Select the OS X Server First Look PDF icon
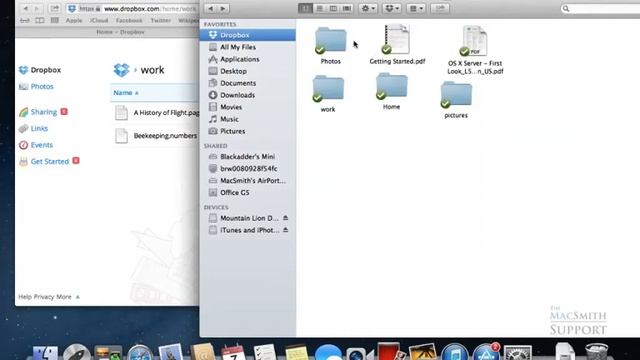This screenshot has height=360, width=640. click(x=474, y=40)
